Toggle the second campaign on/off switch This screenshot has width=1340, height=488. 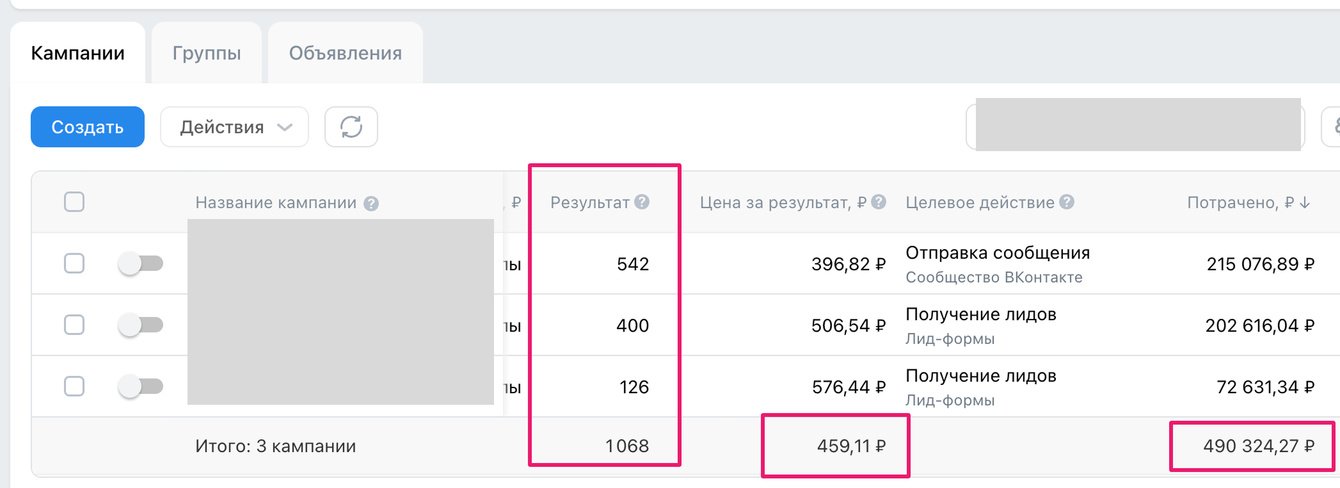tap(141, 325)
